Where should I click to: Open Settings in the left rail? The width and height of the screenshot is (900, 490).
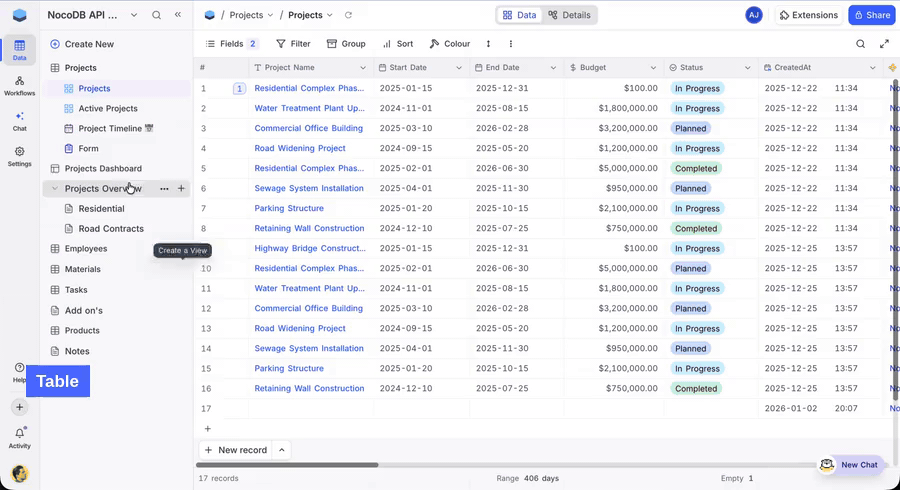[x=20, y=156]
